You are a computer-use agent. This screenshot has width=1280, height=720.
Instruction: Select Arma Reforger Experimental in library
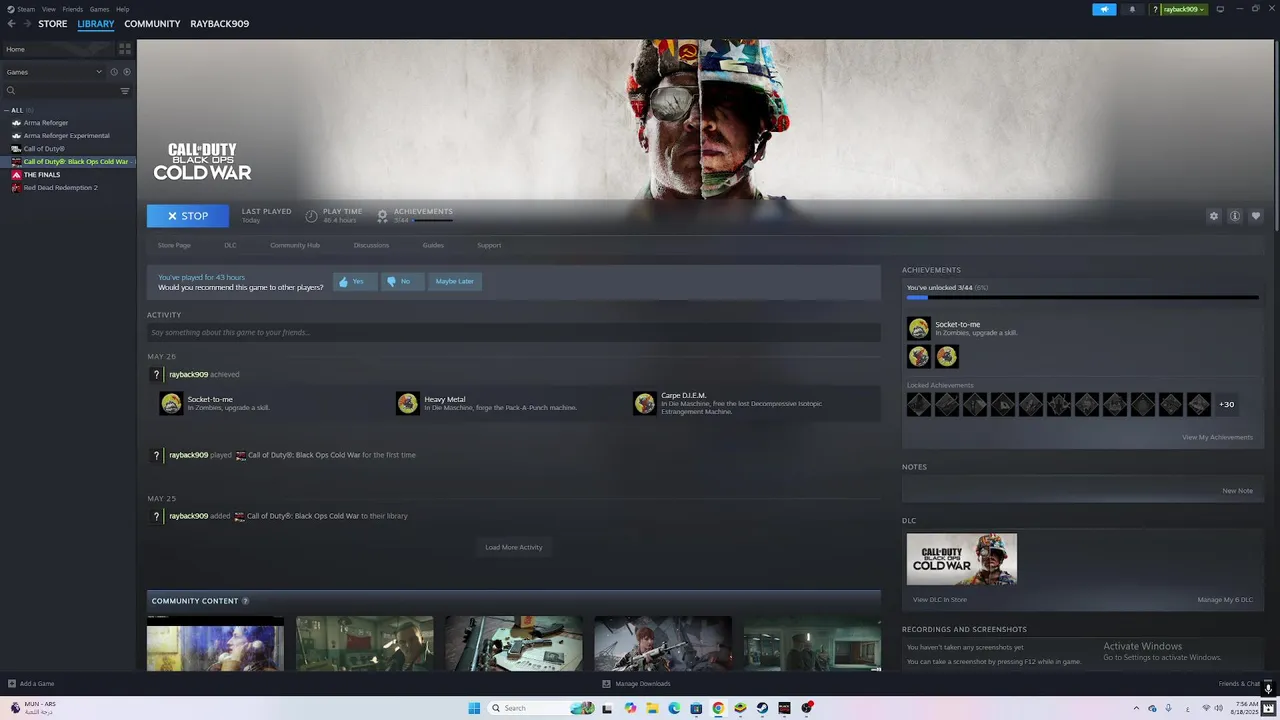(x=68, y=136)
